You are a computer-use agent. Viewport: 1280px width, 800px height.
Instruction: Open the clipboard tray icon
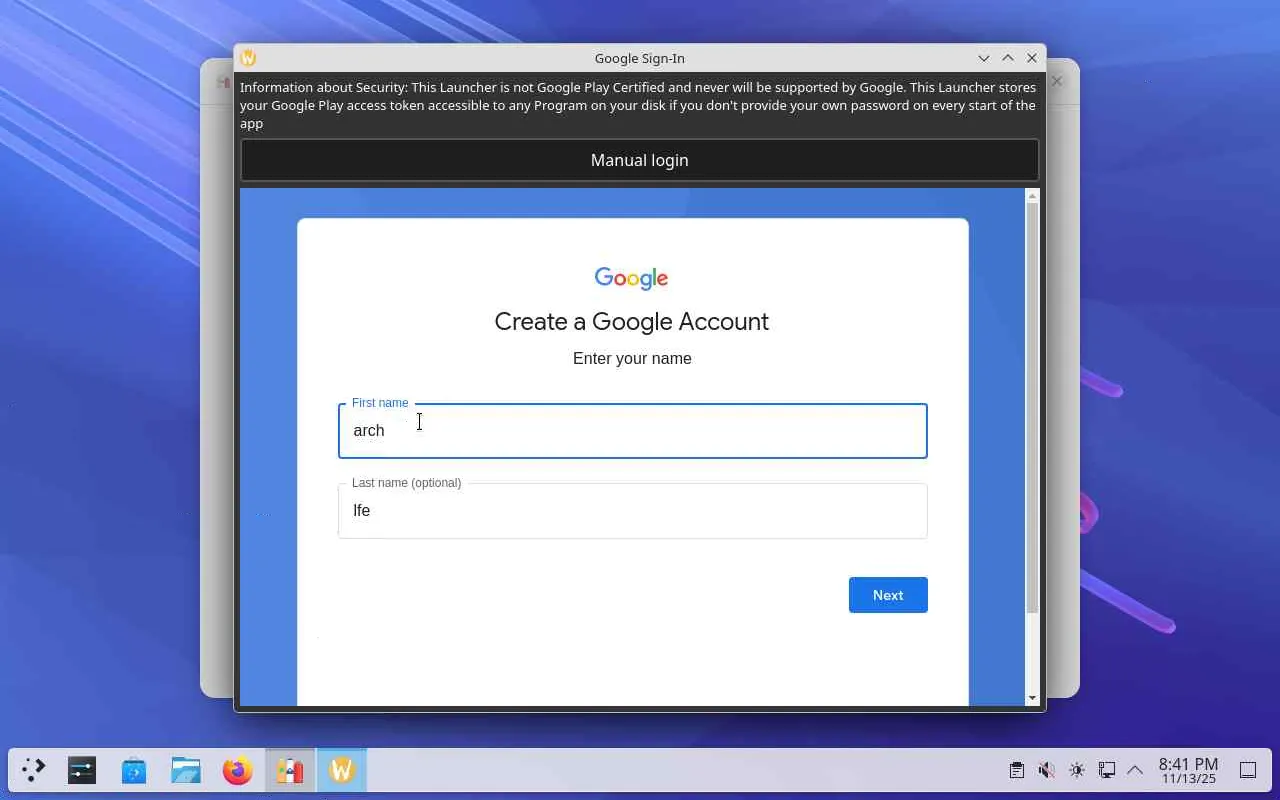1016,770
